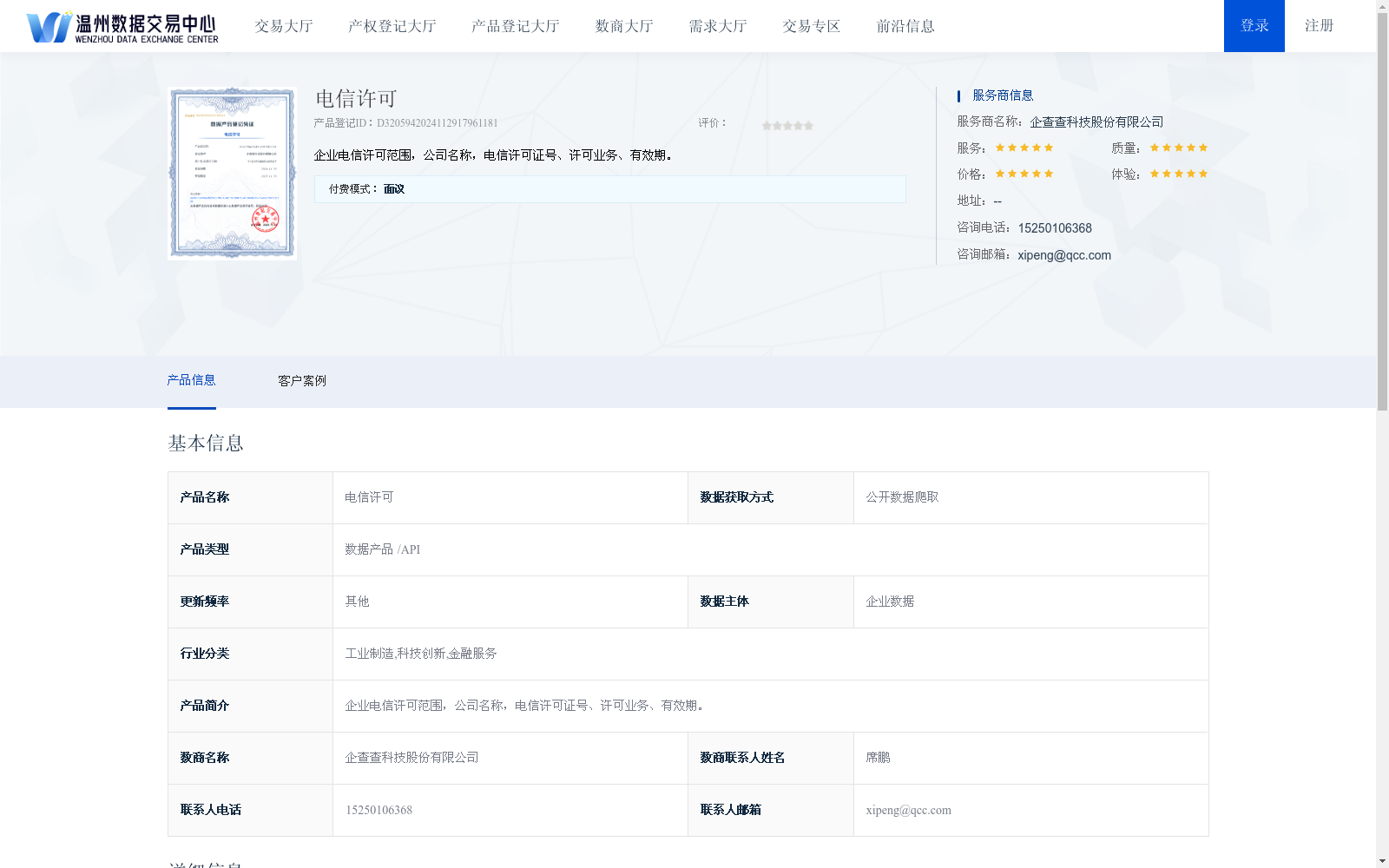The width and height of the screenshot is (1389, 868).
Task: Open the 产权登记大厅 menu
Action: pyautogui.click(x=392, y=26)
